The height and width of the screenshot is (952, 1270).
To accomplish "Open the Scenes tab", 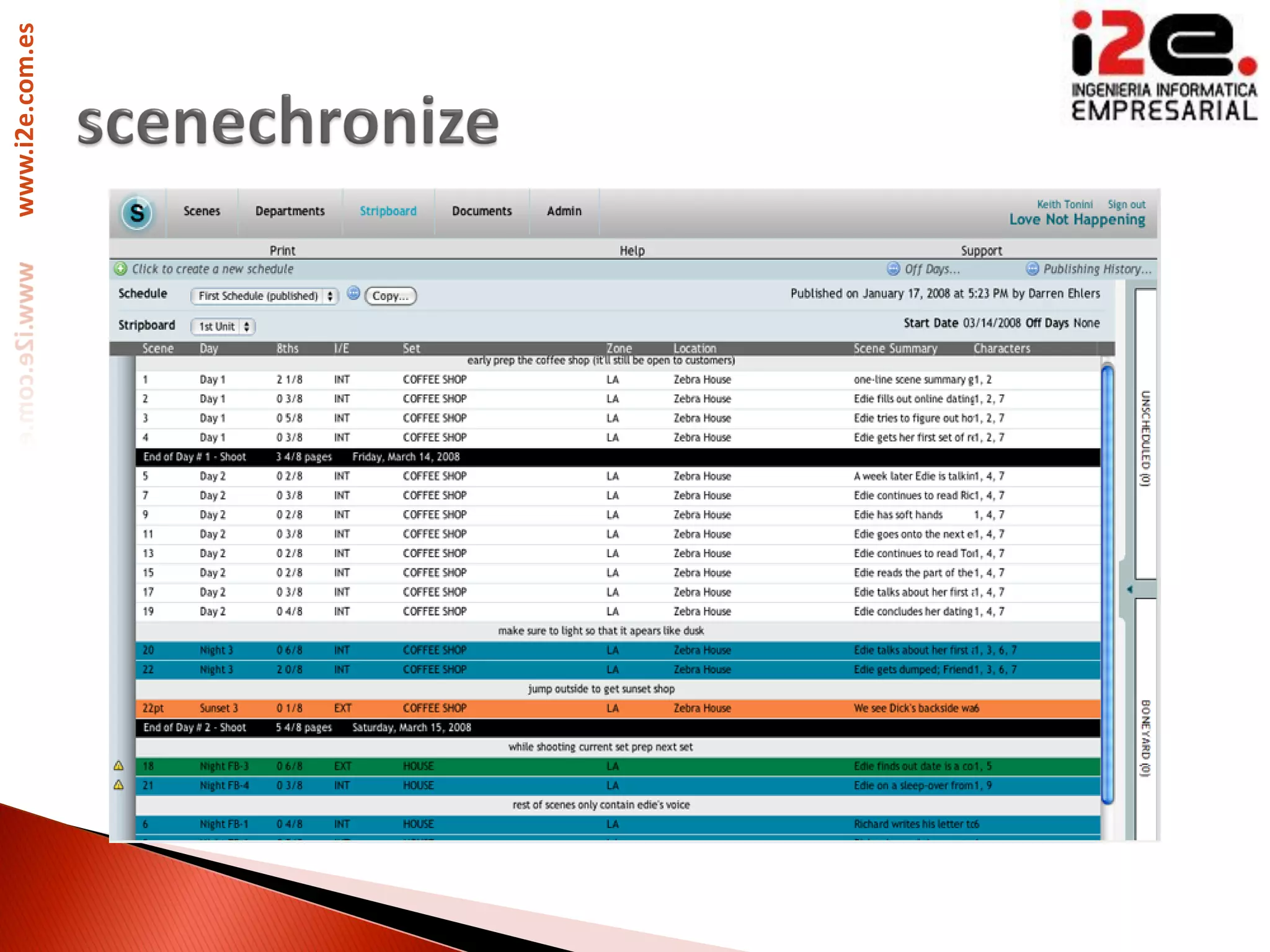I will pyautogui.click(x=202, y=211).
